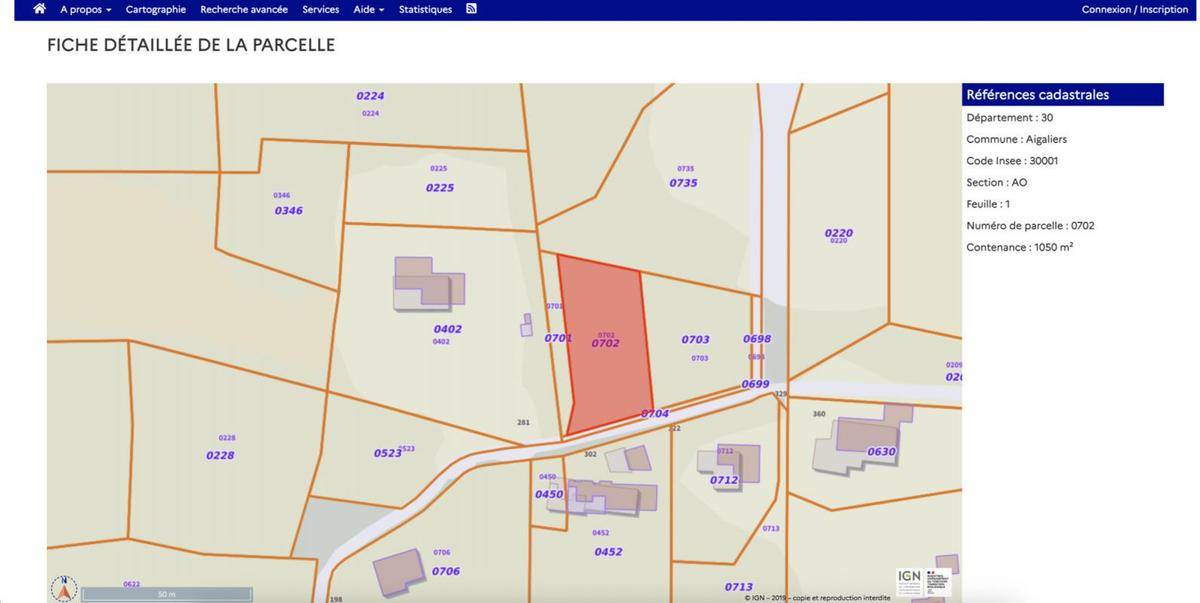This screenshot has height=603, width=1200.
Task: Open the RSS feed icon
Action: (471, 9)
